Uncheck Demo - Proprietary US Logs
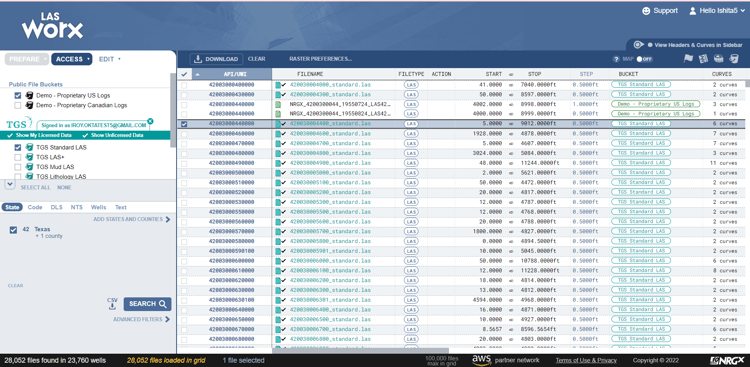Image resolution: width=750 pixels, height=367 pixels. (x=18, y=95)
